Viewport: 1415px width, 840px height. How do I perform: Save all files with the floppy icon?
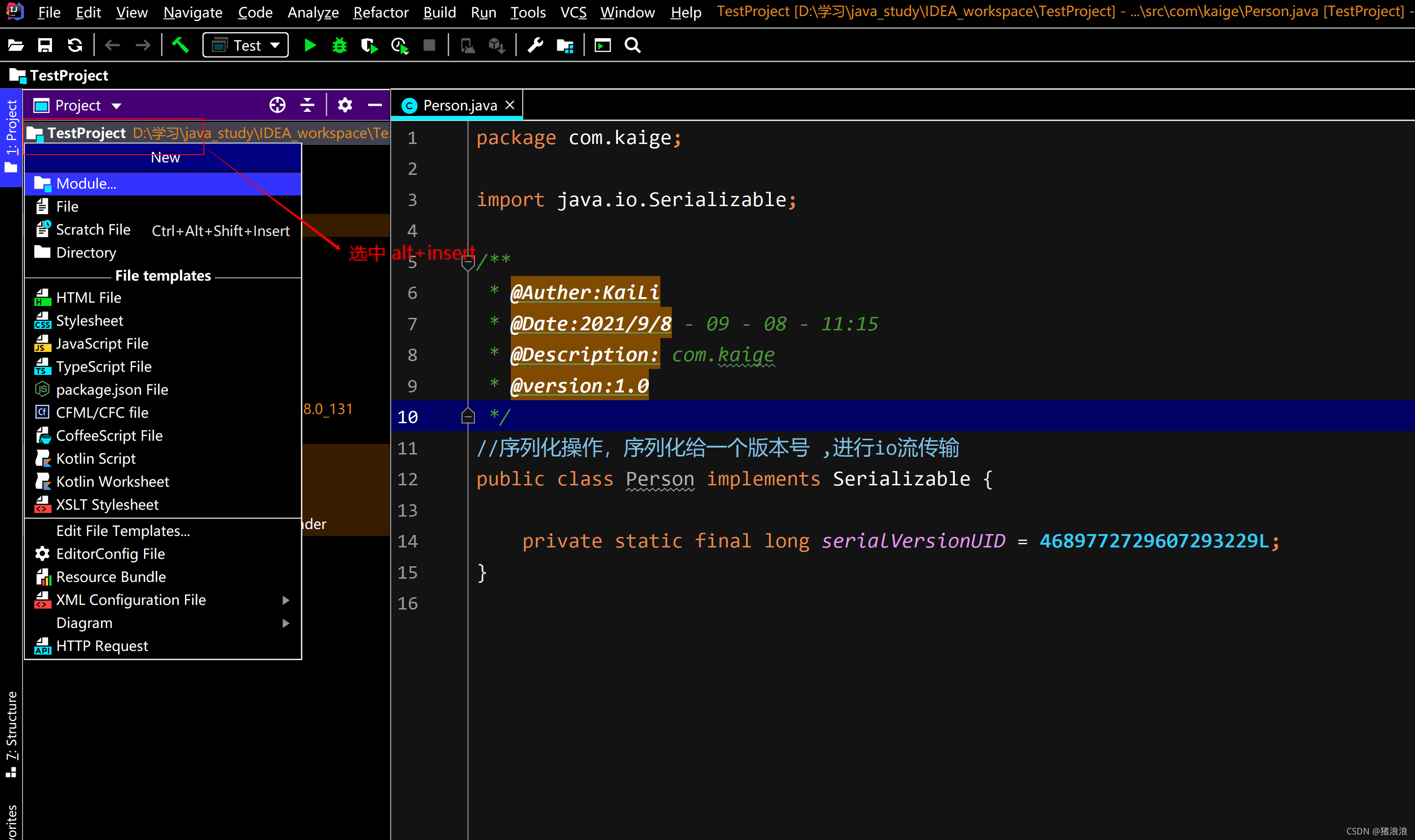pos(45,45)
